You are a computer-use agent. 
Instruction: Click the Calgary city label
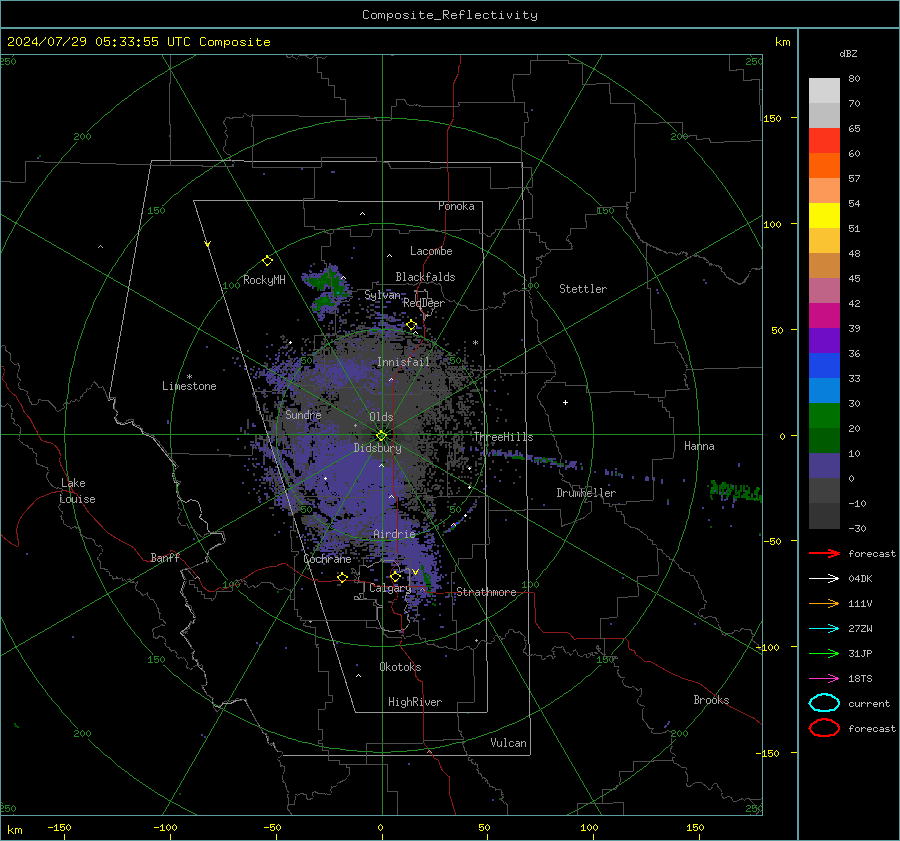point(390,588)
